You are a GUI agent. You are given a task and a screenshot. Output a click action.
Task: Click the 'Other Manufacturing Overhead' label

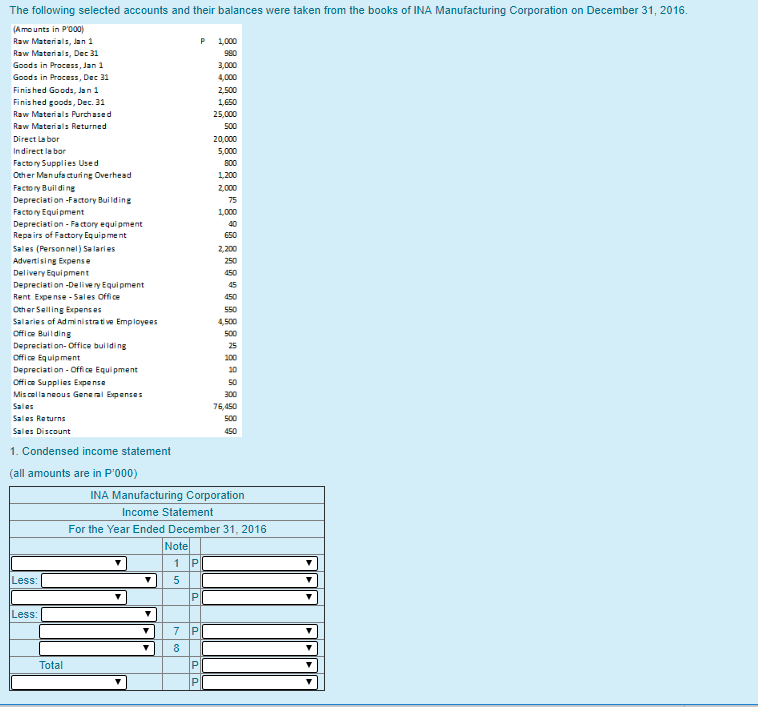tap(72, 175)
